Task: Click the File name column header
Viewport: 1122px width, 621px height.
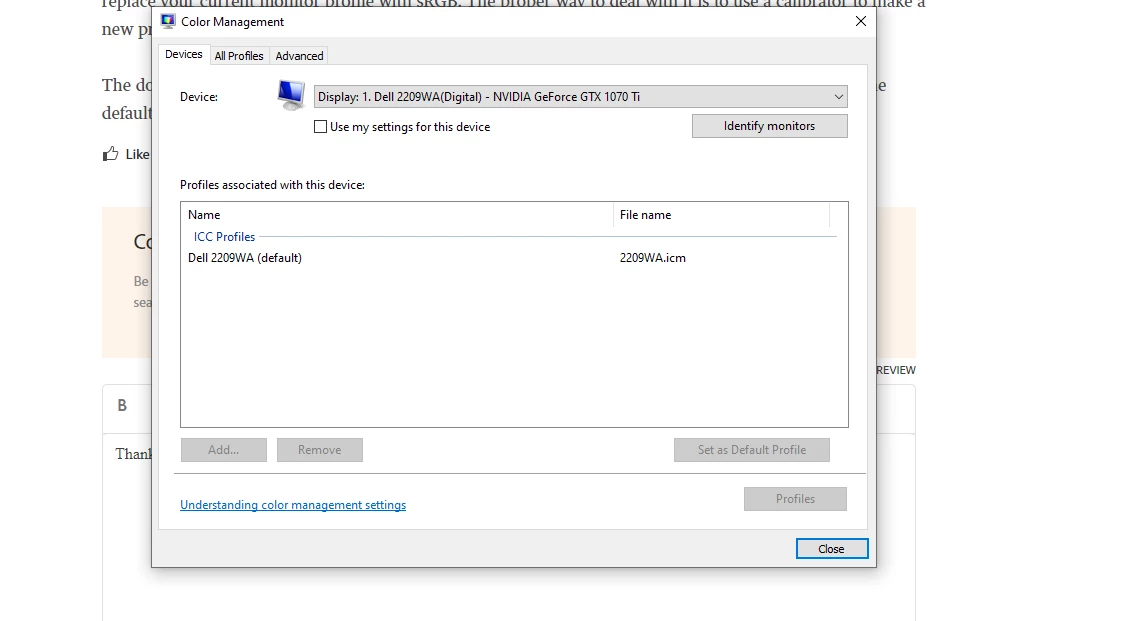Action: click(x=721, y=215)
